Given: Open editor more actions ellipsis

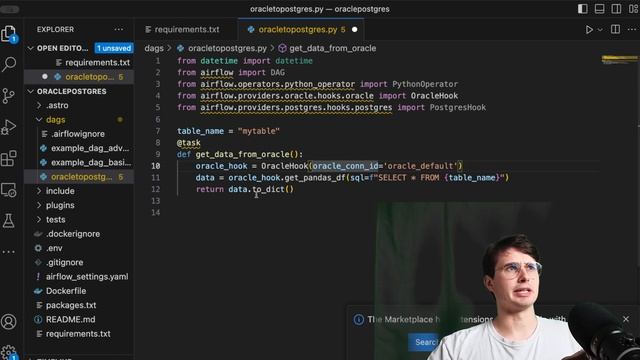Looking at the screenshot, I should 632,29.
